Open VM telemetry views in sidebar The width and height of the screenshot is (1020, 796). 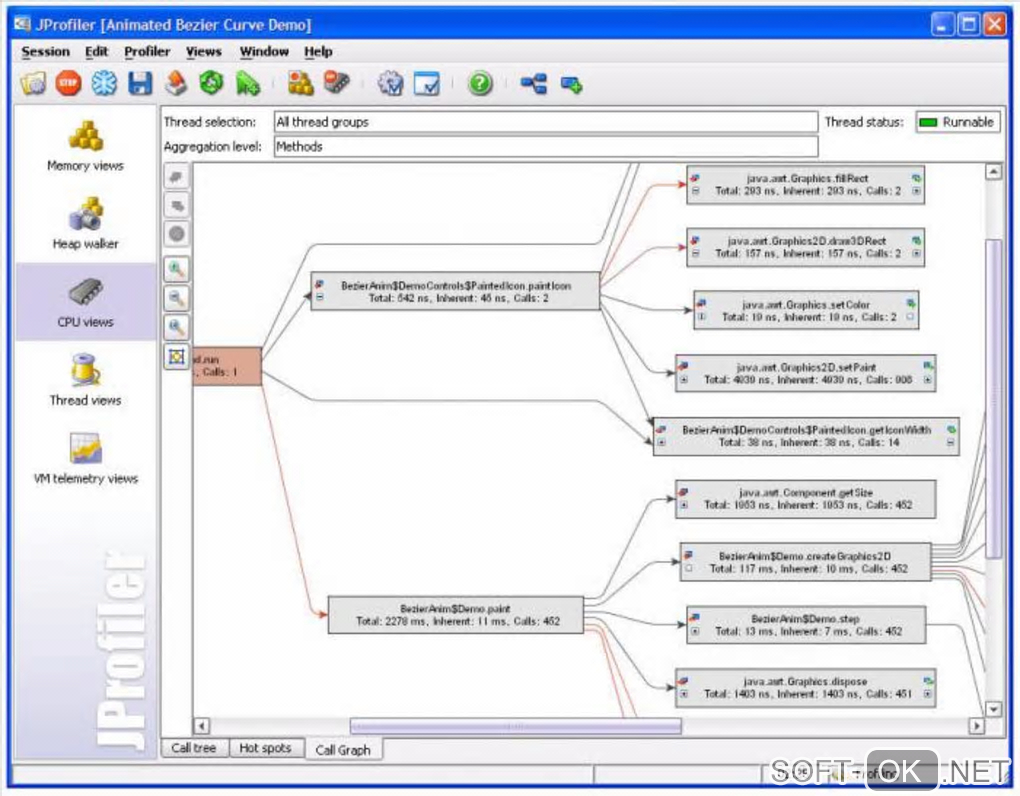[x=85, y=459]
